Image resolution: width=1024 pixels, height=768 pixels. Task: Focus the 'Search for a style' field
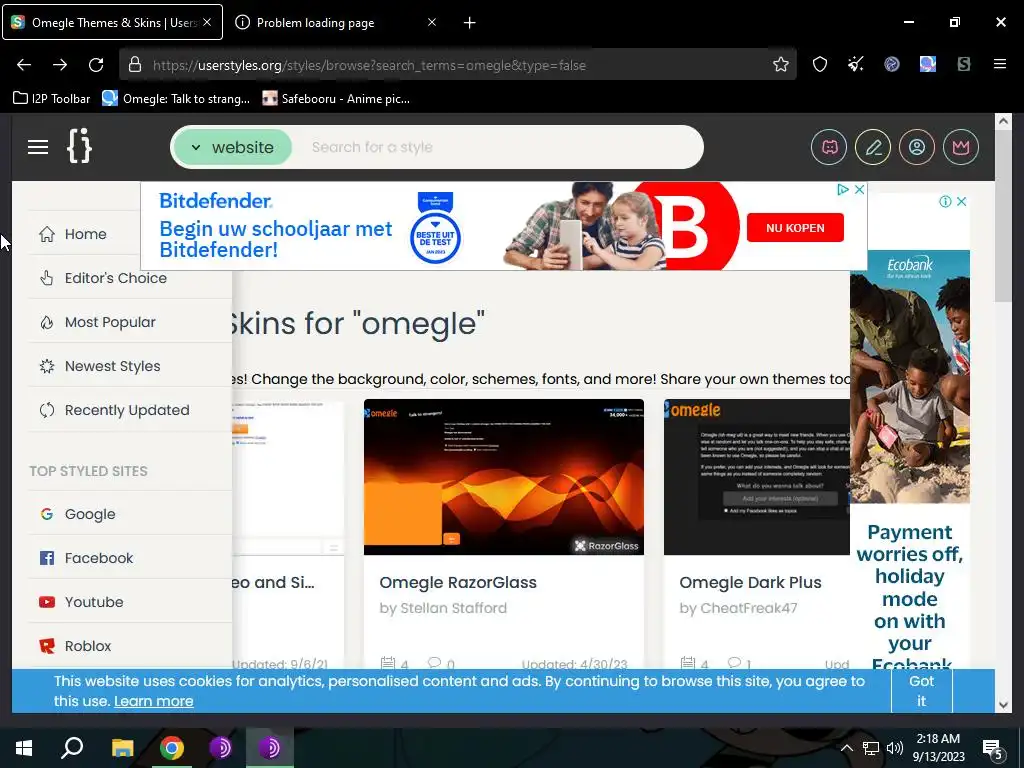pyautogui.click(x=496, y=147)
